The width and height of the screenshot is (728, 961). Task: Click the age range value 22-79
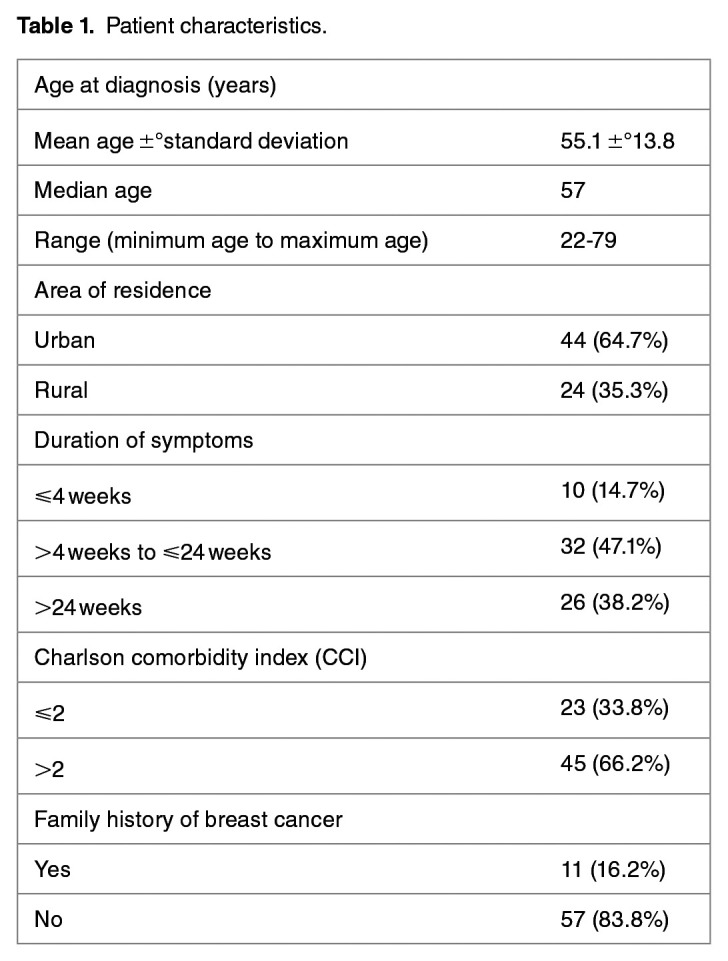pyautogui.click(x=588, y=240)
